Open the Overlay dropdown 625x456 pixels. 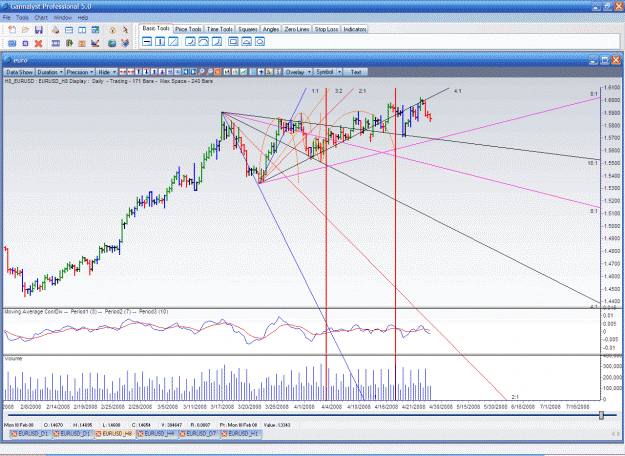coord(298,72)
